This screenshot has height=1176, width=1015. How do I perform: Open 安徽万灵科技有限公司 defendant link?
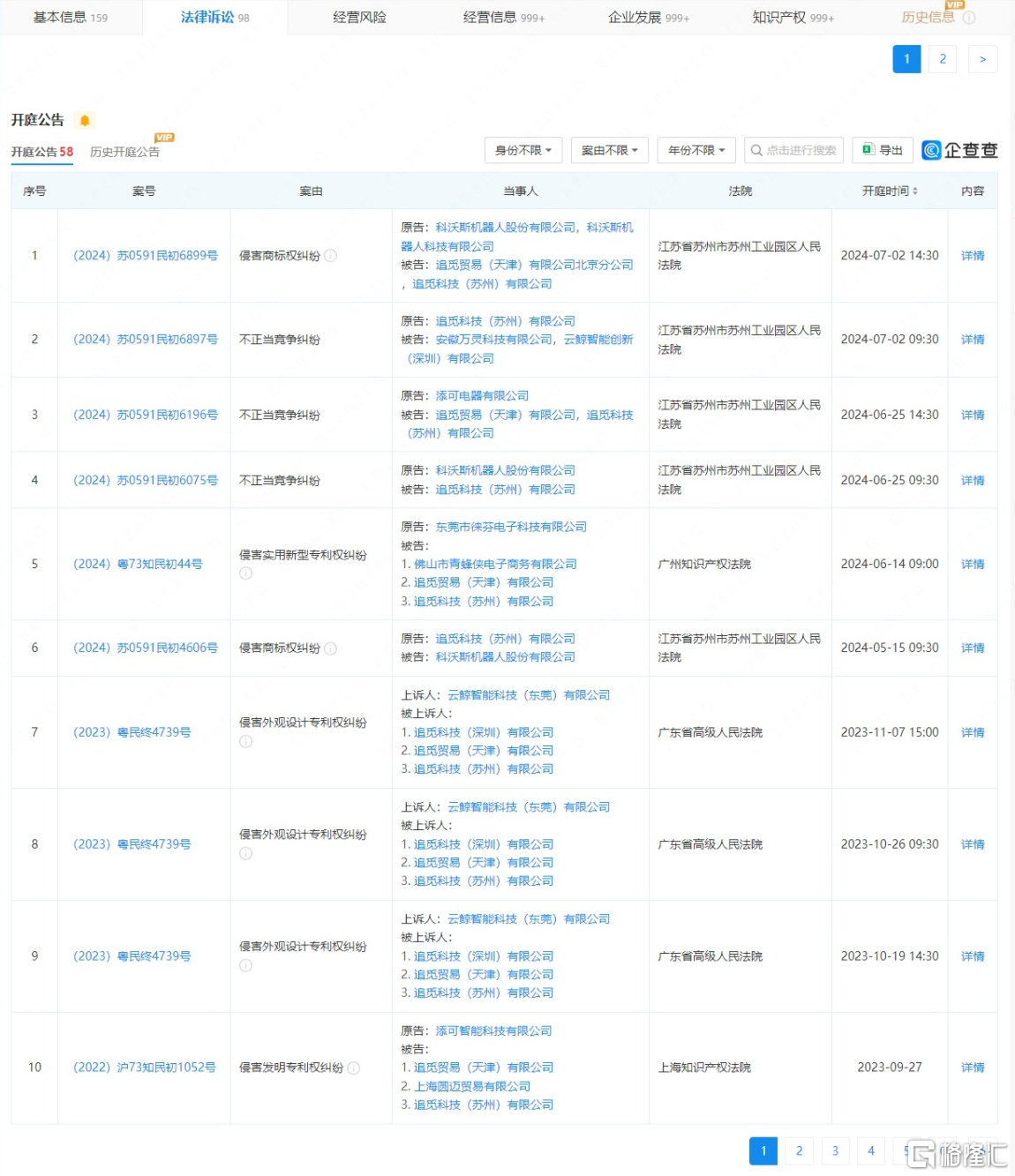494,340
